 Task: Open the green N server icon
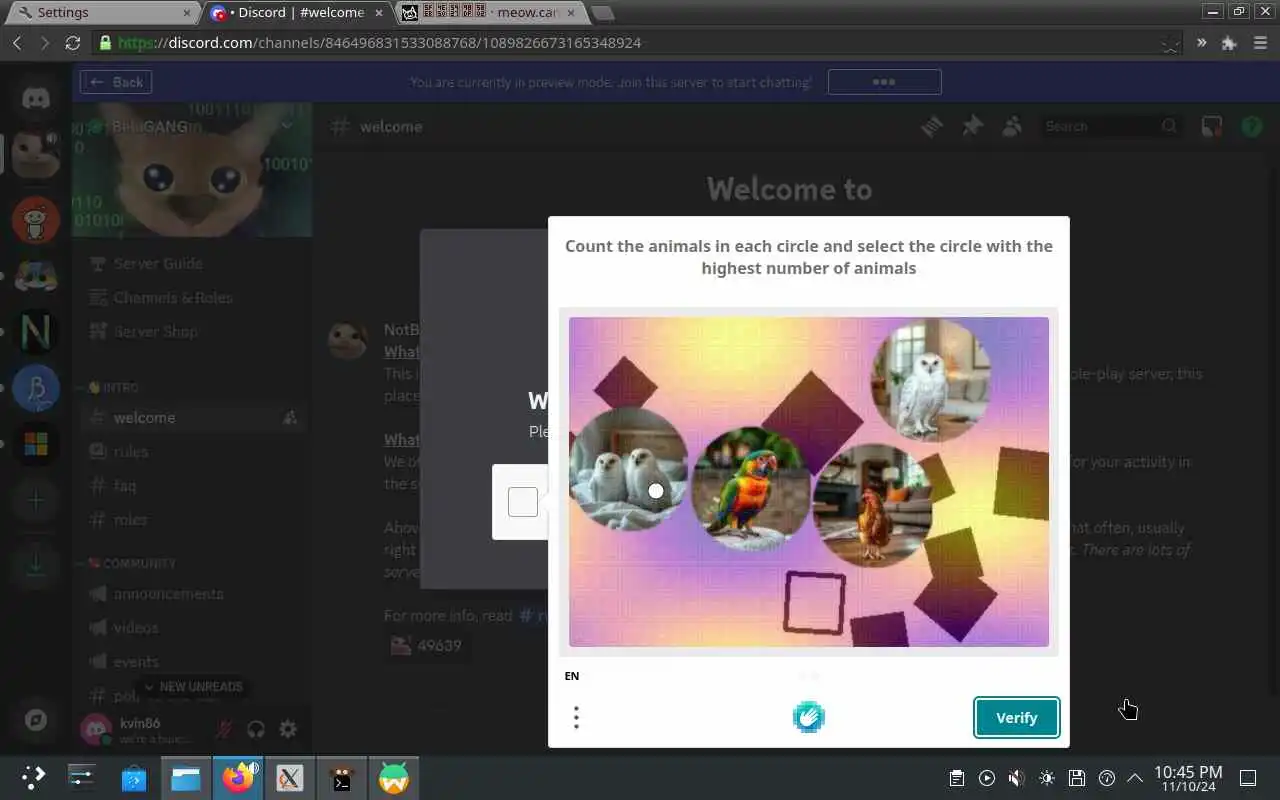tap(36, 332)
